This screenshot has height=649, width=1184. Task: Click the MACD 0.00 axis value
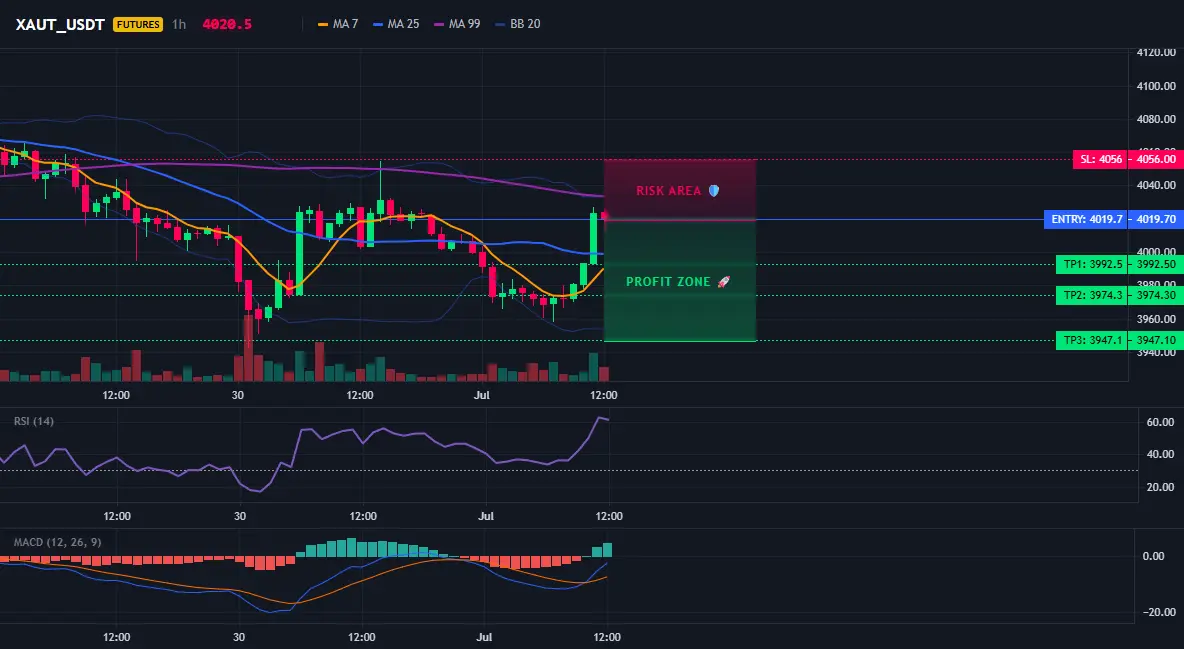[1154, 556]
